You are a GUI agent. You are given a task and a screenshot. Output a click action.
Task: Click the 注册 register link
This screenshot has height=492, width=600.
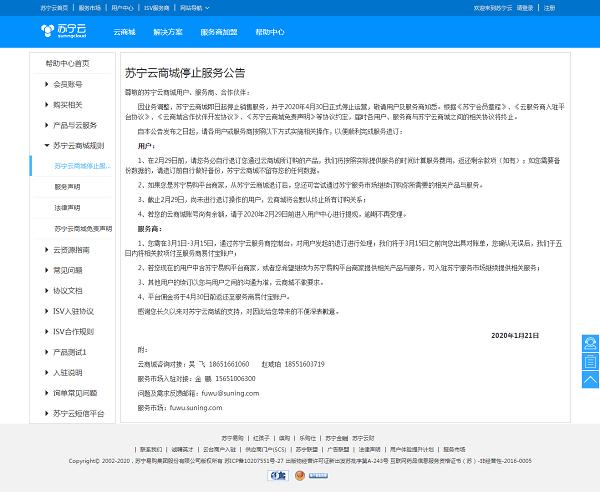coord(549,8)
